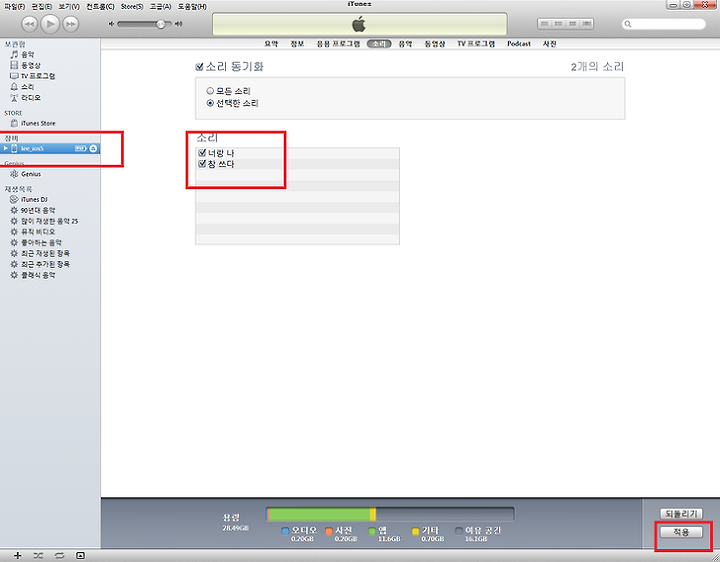Image resolution: width=720 pixels, height=562 pixels.
Task: Click the Play button
Action: tap(50, 24)
